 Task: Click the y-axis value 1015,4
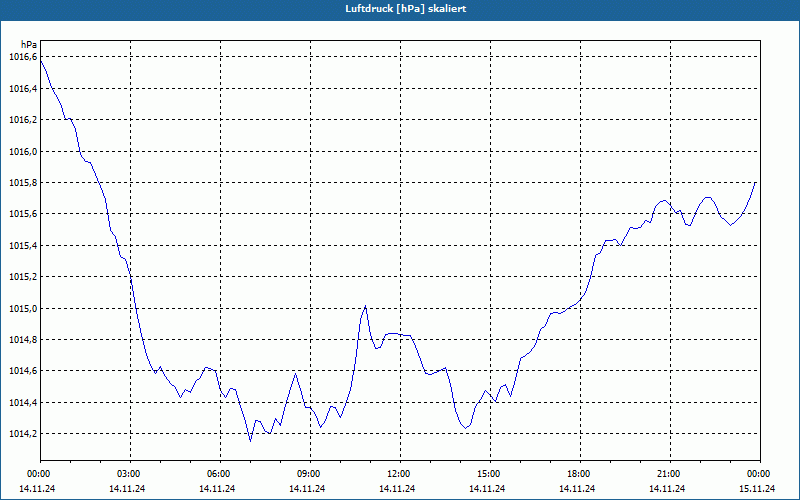coord(23,246)
